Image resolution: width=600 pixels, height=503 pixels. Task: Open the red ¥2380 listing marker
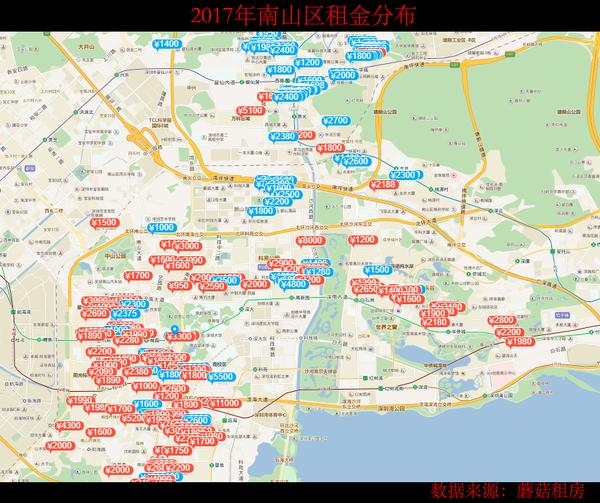pos(137,371)
